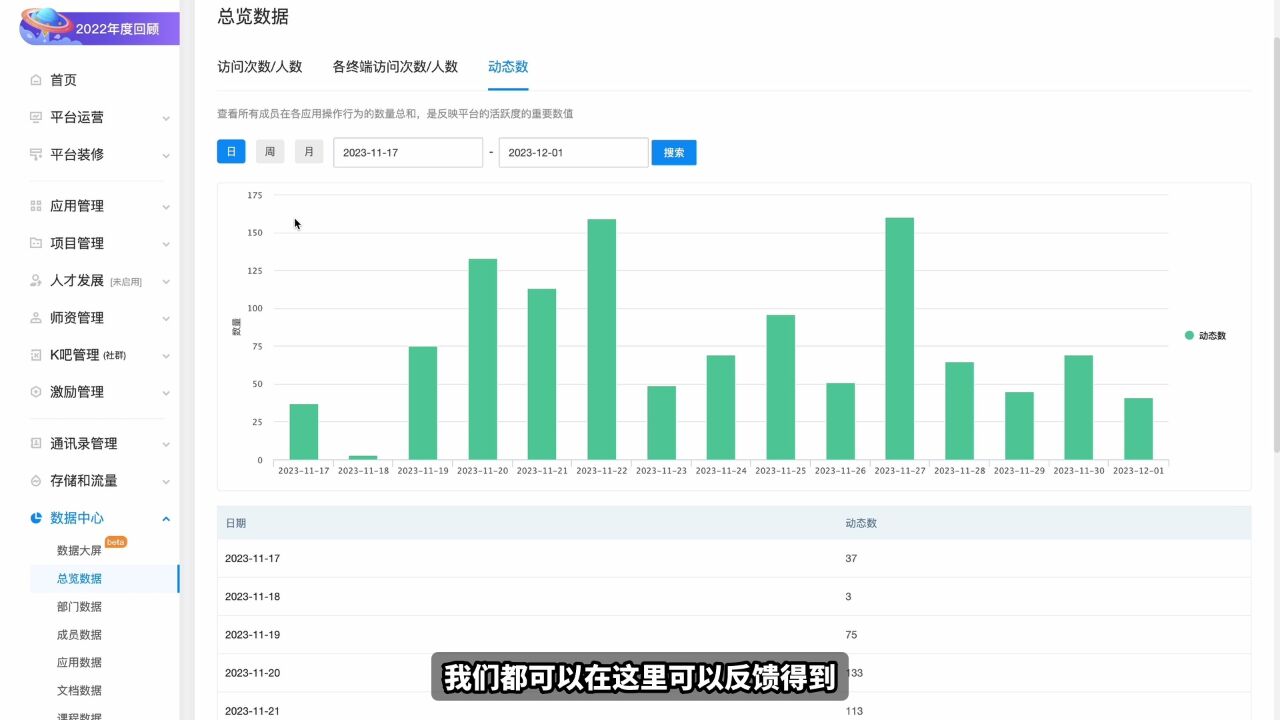Click the 平台运营 monitor icon
Image resolution: width=1280 pixels, height=720 pixels.
point(36,117)
